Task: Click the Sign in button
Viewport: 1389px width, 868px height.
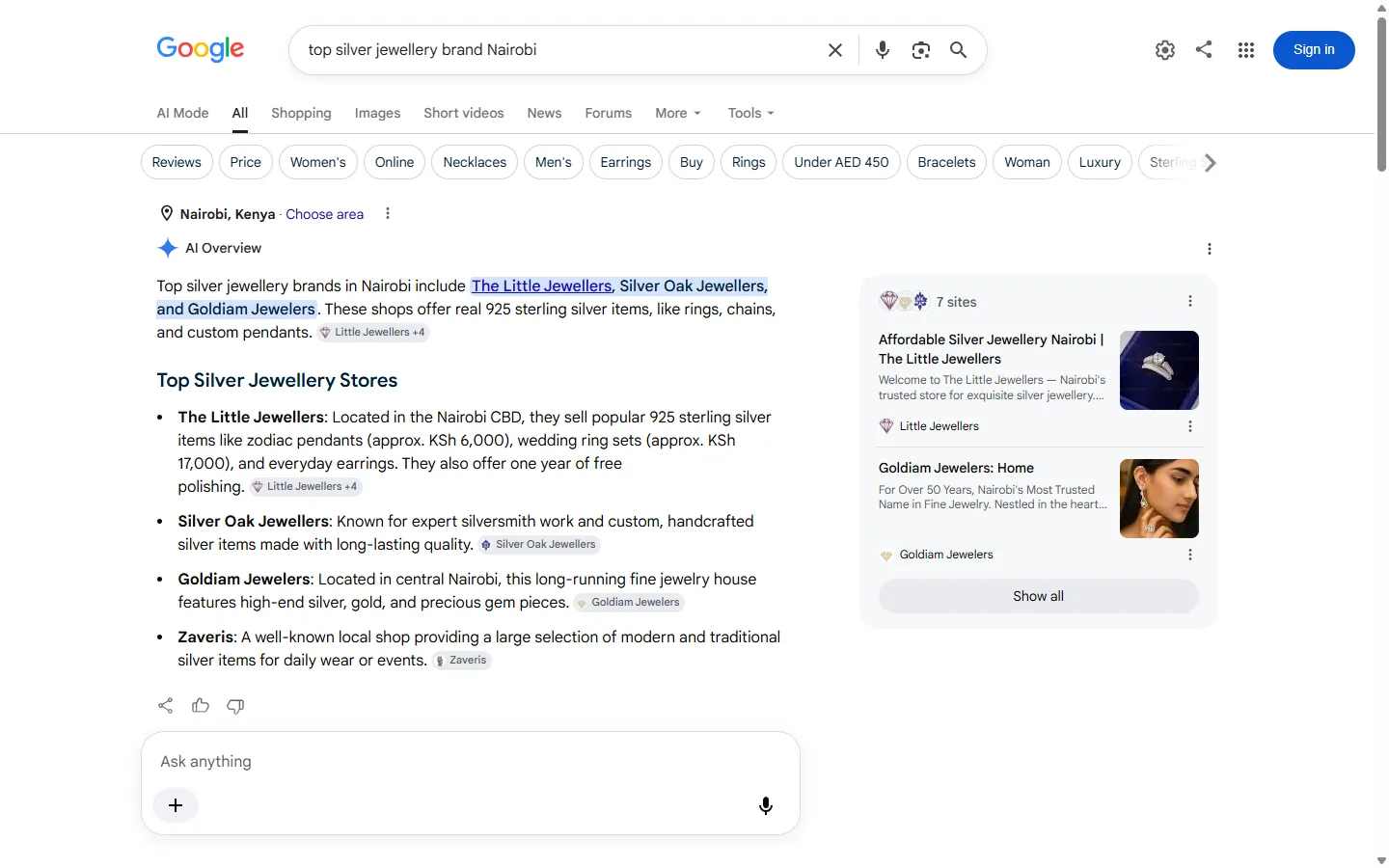Action: click(1314, 50)
